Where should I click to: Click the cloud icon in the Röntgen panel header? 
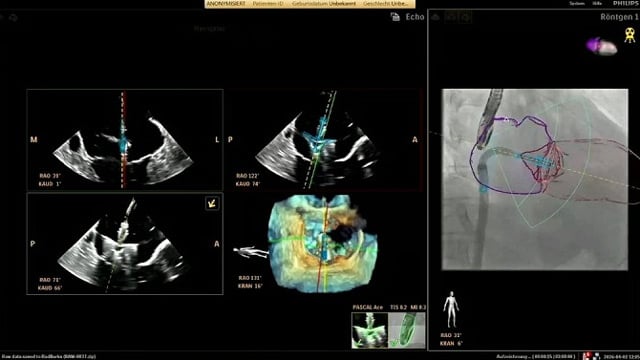click(436, 17)
